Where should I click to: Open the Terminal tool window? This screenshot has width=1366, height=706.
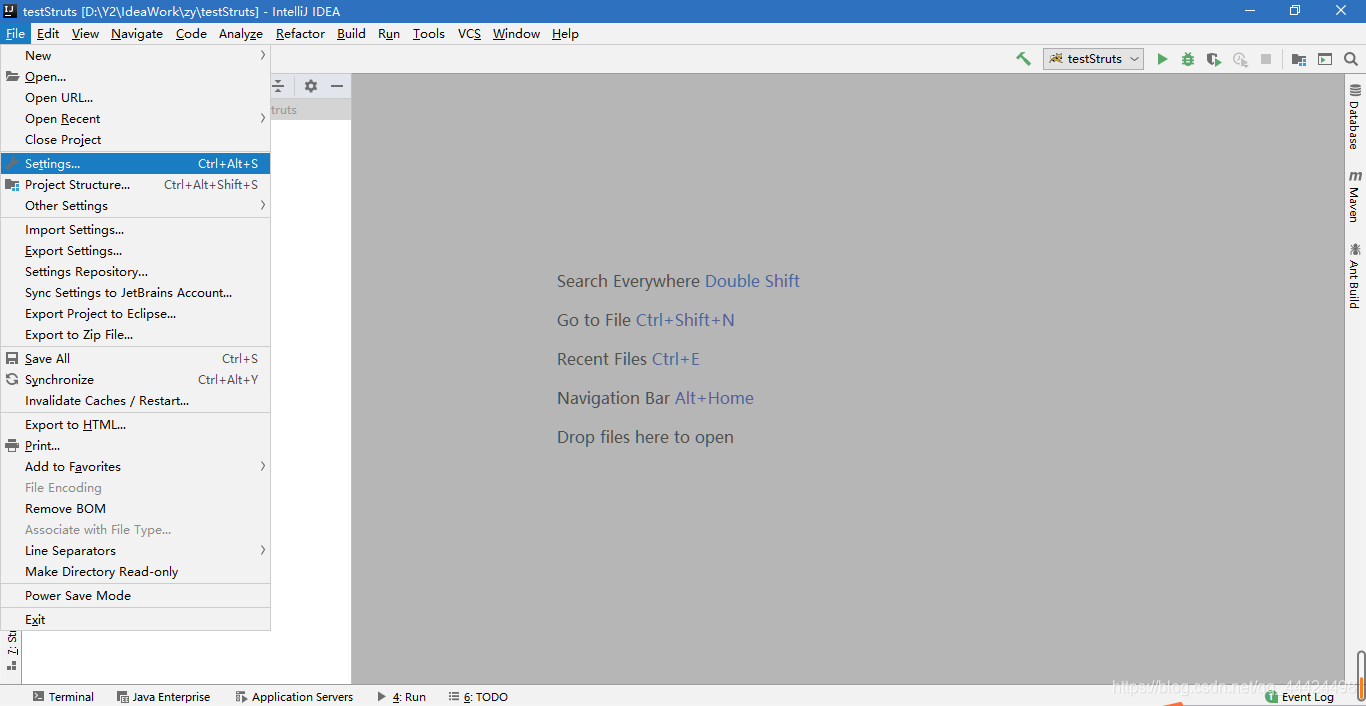click(63, 697)
